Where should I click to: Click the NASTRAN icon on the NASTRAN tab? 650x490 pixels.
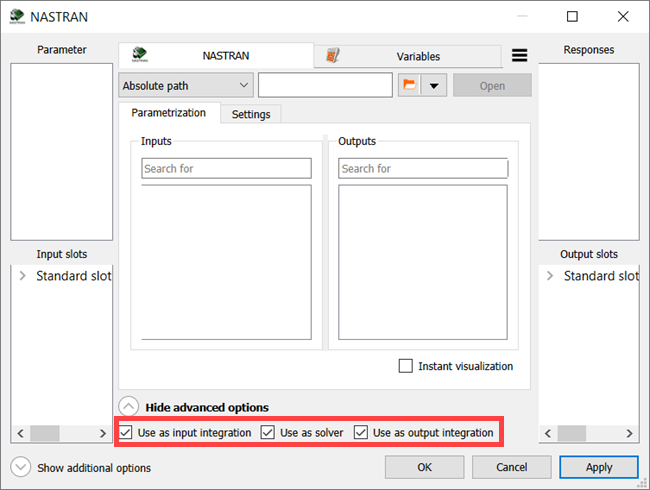pyautogui.click(x=140, y=55)
